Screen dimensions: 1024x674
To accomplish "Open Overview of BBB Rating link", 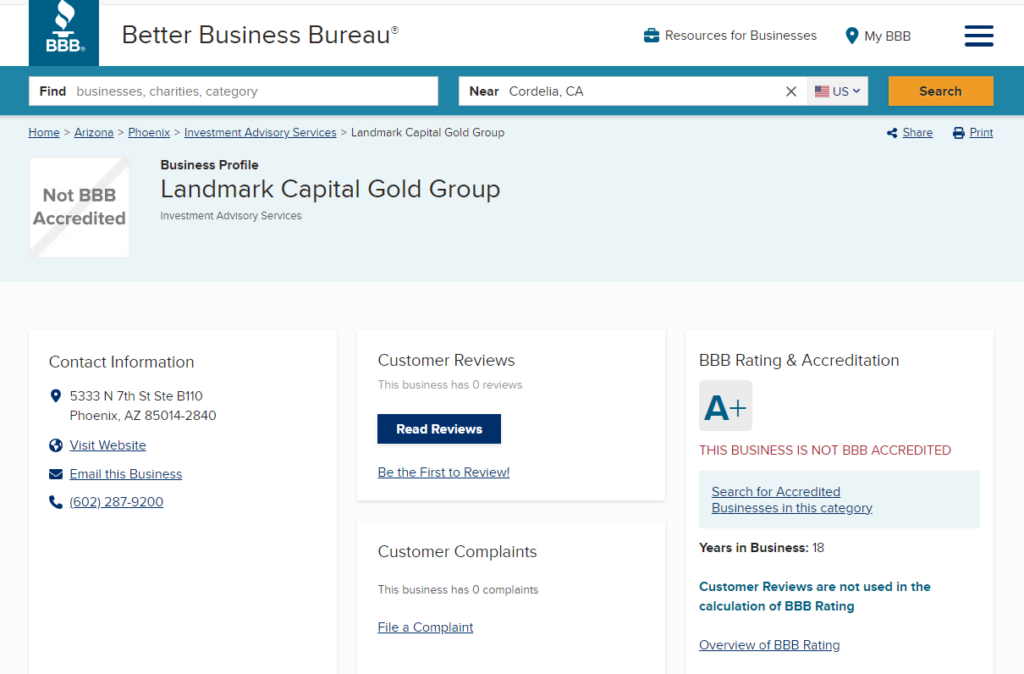I will [769, 645].
